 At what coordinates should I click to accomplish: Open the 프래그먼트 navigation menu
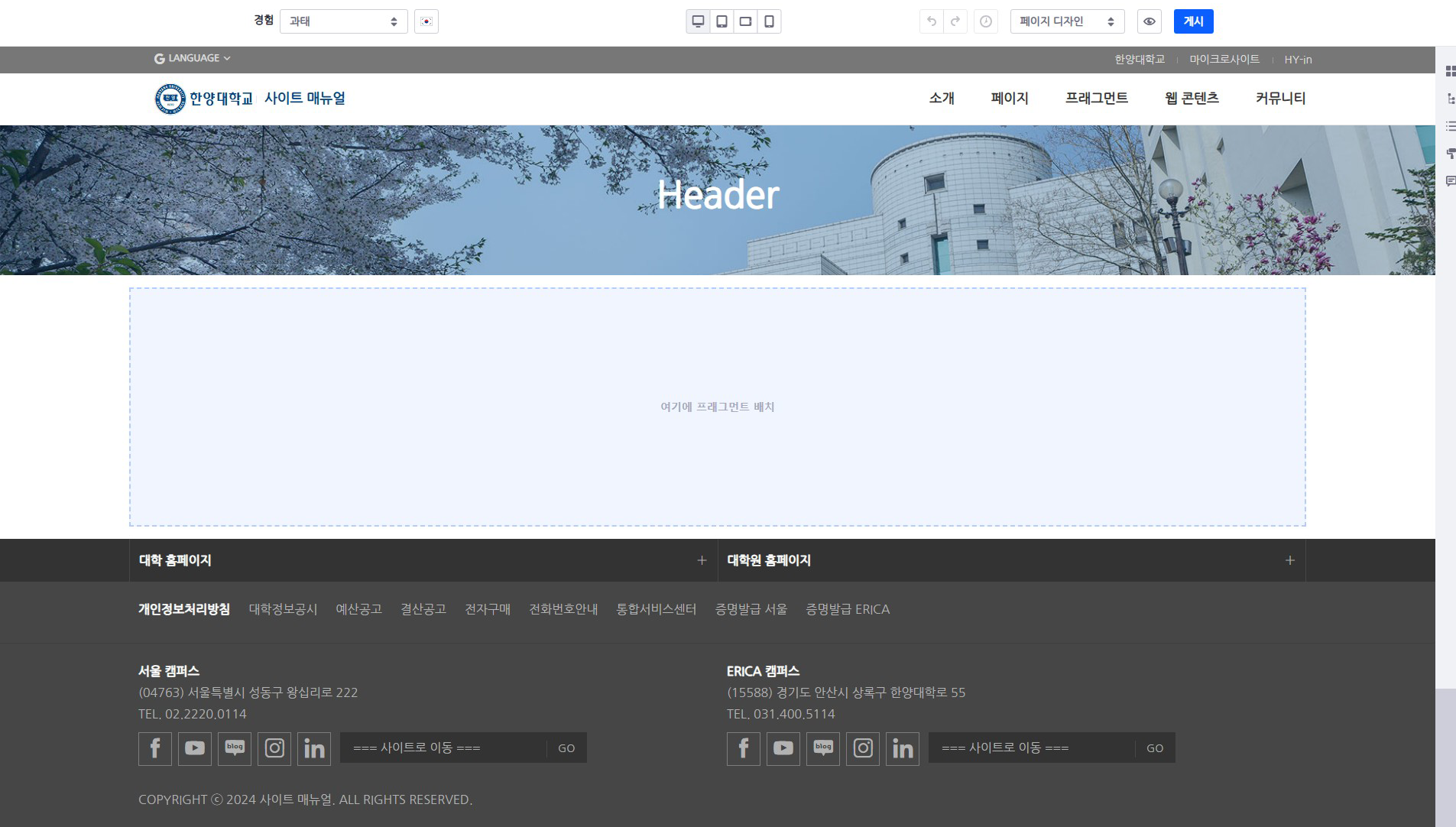tap(1096, 99)
